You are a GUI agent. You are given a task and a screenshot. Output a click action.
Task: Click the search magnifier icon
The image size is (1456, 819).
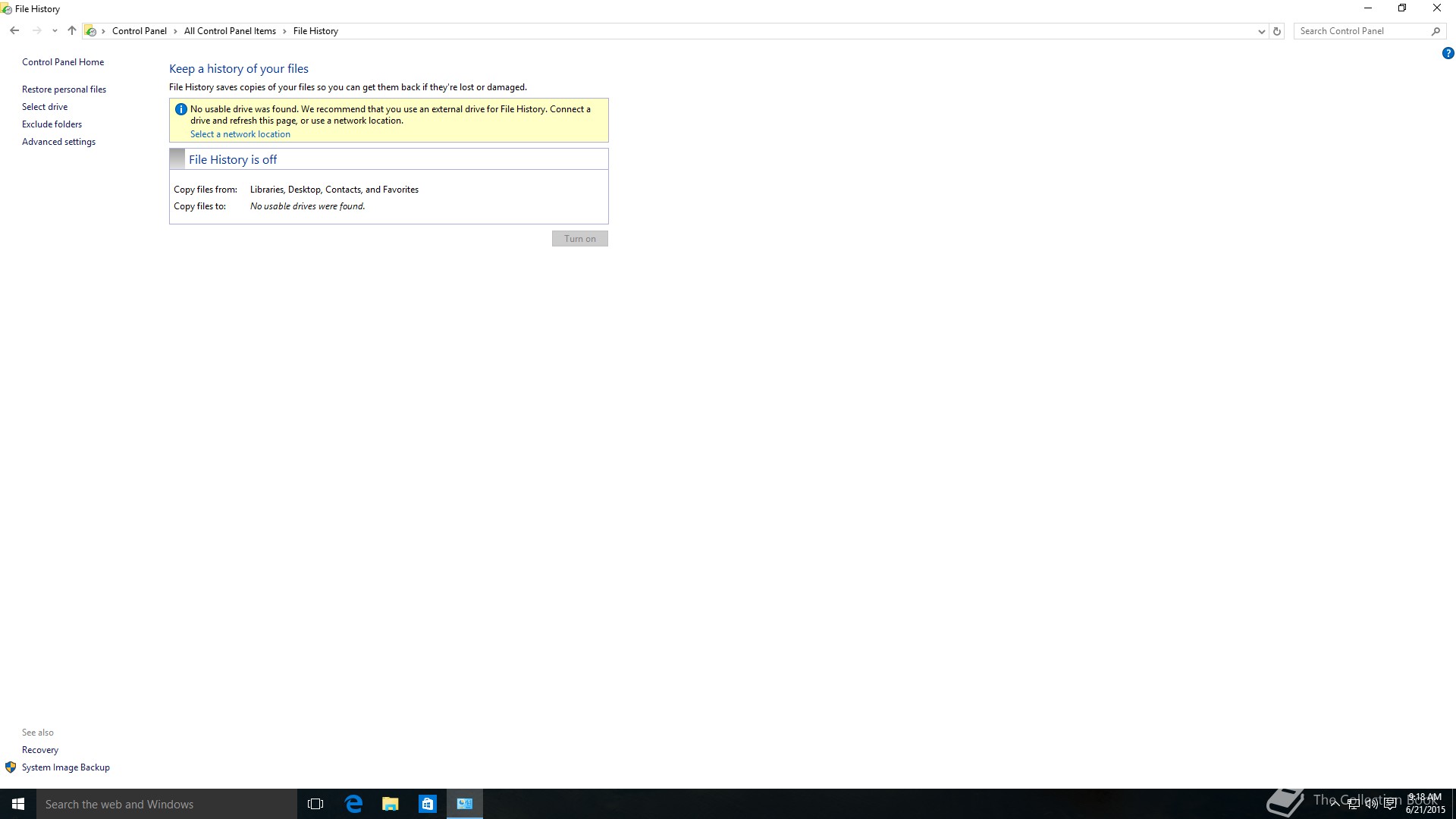[1436, 31]
